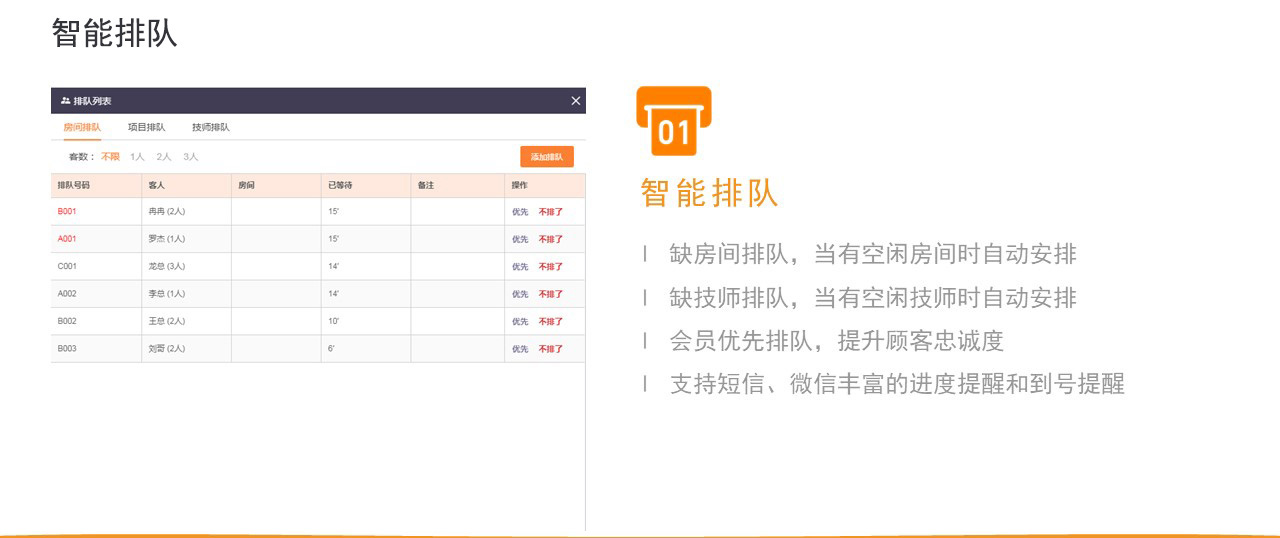Click the red queue number A001
The image size is (1280, 538).
click(x=67, y=239)
